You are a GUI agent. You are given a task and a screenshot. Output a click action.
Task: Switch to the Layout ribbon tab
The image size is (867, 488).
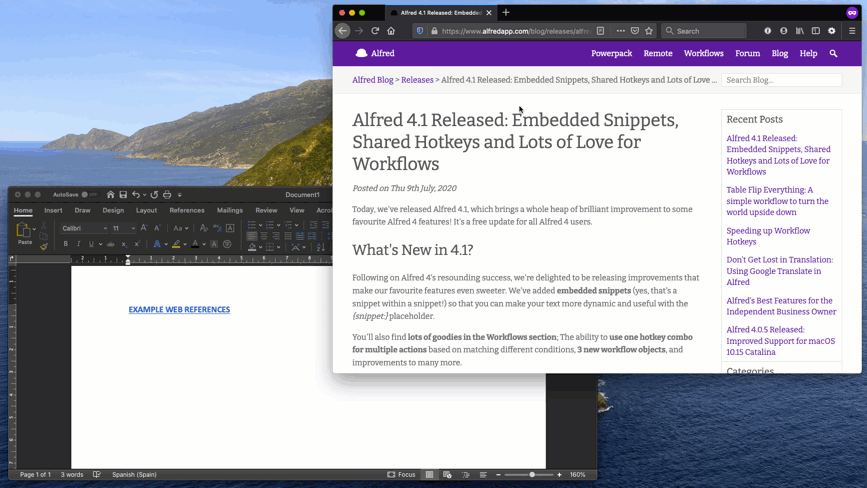point(147,210)
